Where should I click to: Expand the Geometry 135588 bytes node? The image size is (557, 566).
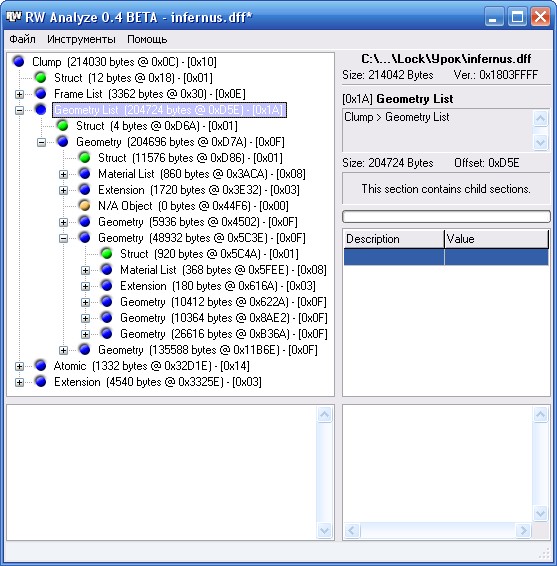[x=64, y=350]
